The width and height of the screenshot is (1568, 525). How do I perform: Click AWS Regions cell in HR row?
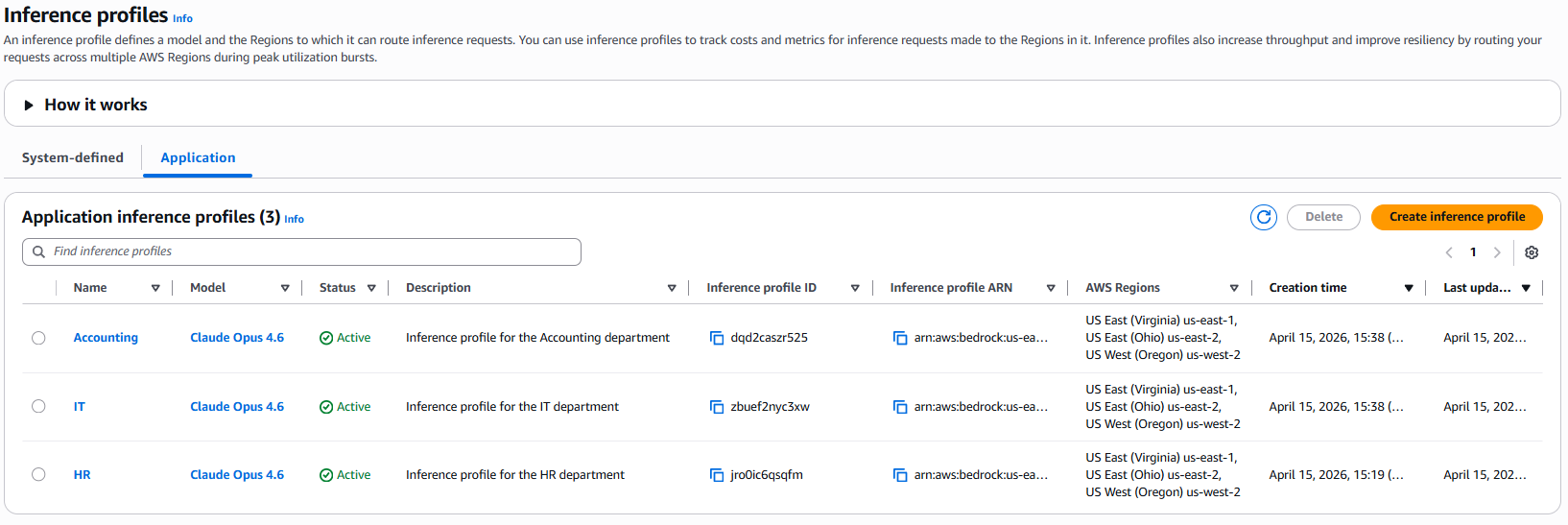pos(1163,475)
